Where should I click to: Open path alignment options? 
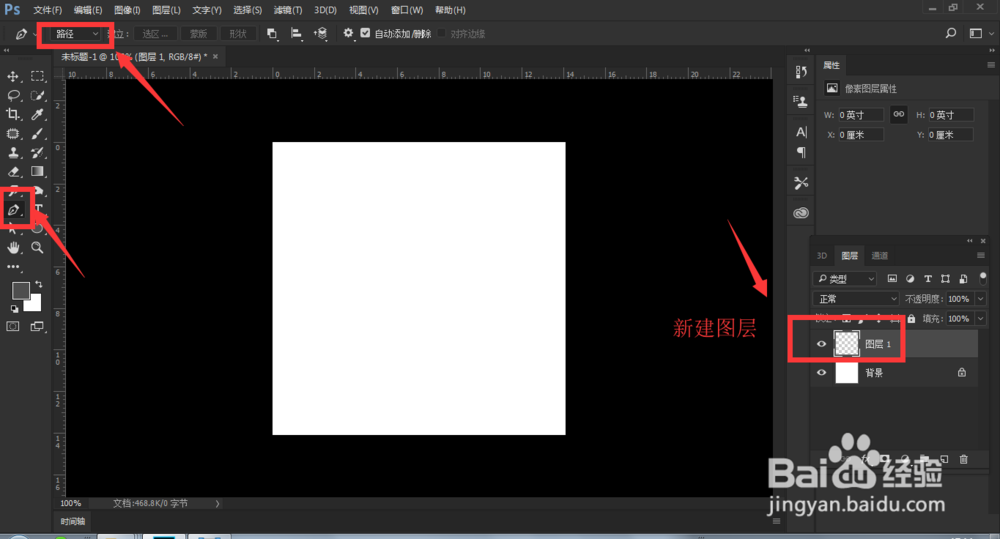(x=296, y=34)
